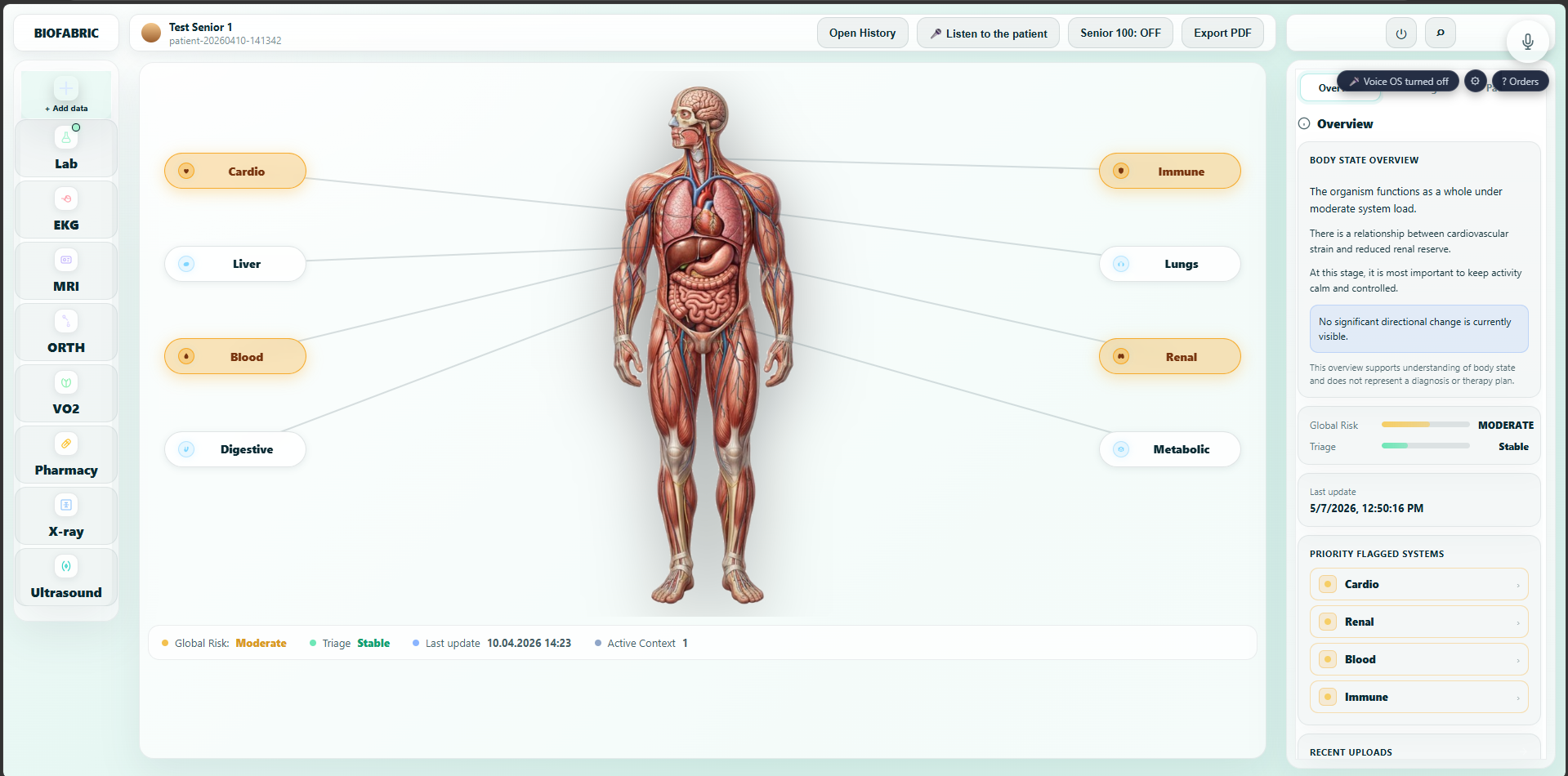Open the ORTH module in sidebar
This screenshot has height=776, width=1568.
click(x=66, y=332)
